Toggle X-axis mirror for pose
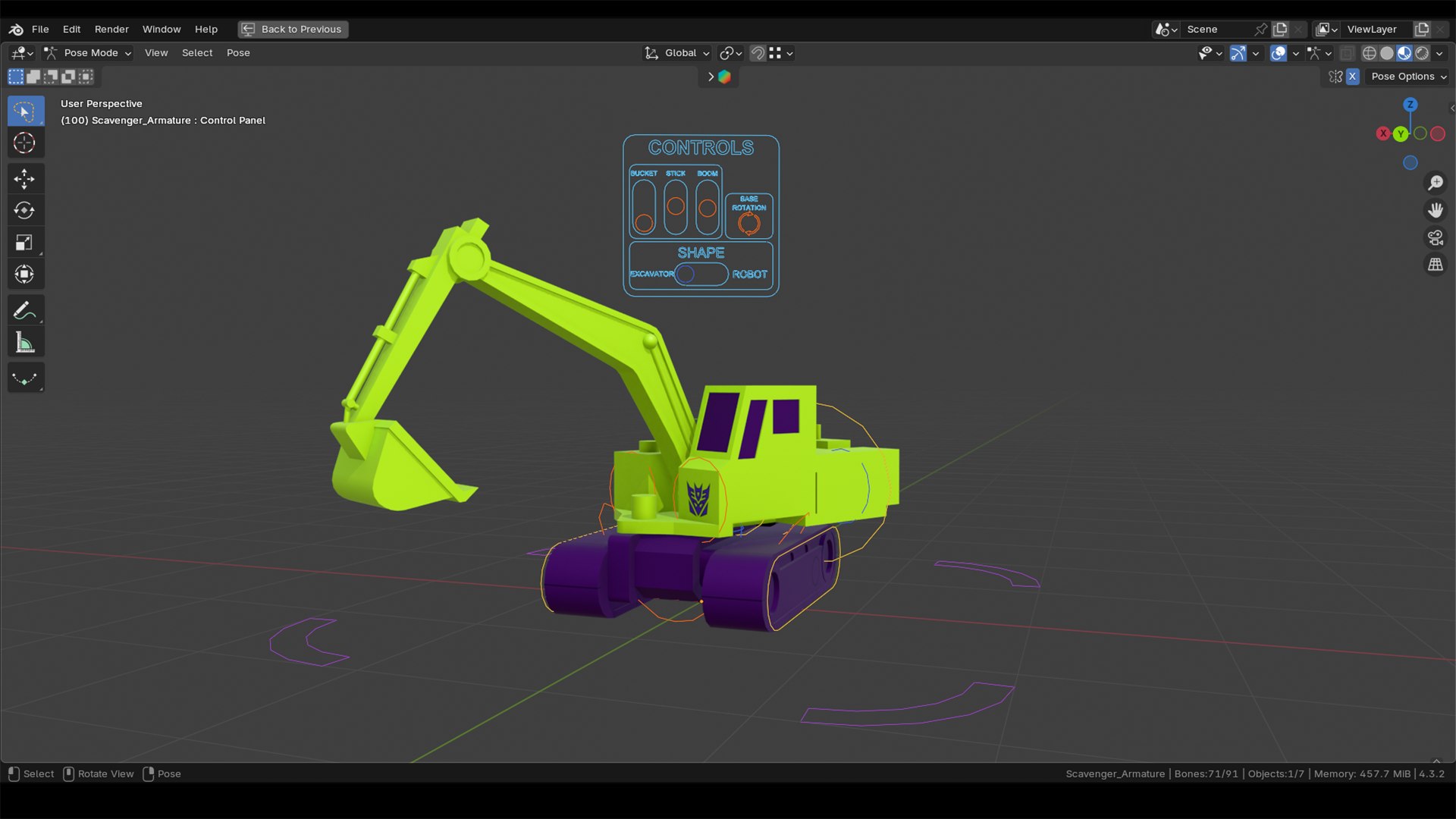The image size is (1456, 819). click(1352, 77)
